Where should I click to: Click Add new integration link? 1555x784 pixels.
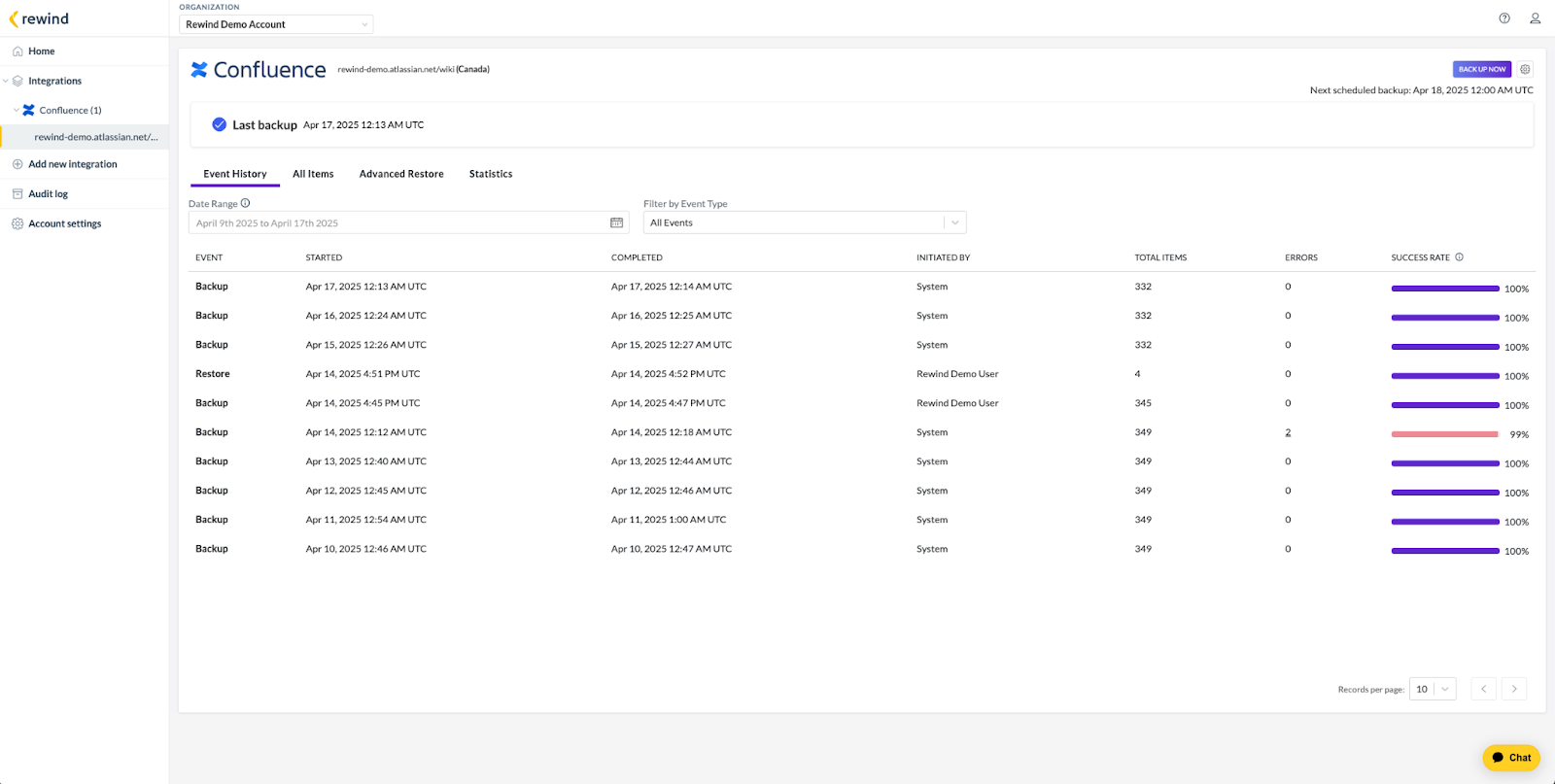coord(73,164)
